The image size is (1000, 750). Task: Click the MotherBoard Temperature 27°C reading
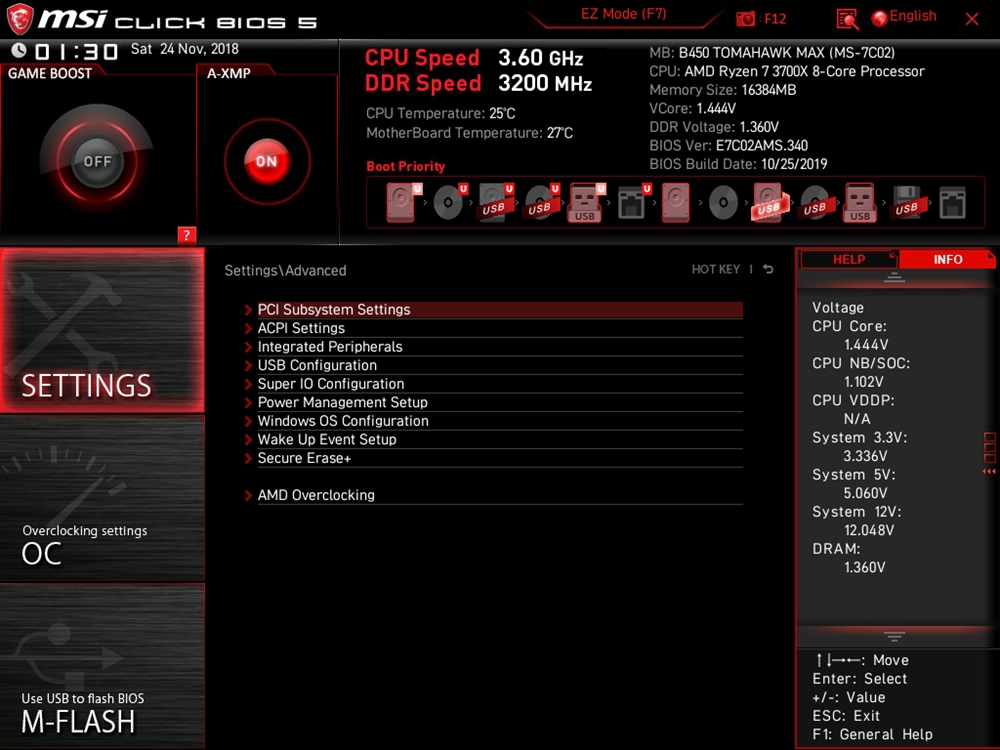pos(469,133)
